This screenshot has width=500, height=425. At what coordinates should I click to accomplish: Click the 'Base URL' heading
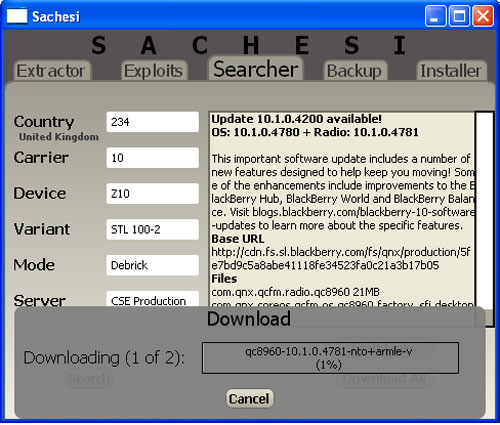(238, 239)
